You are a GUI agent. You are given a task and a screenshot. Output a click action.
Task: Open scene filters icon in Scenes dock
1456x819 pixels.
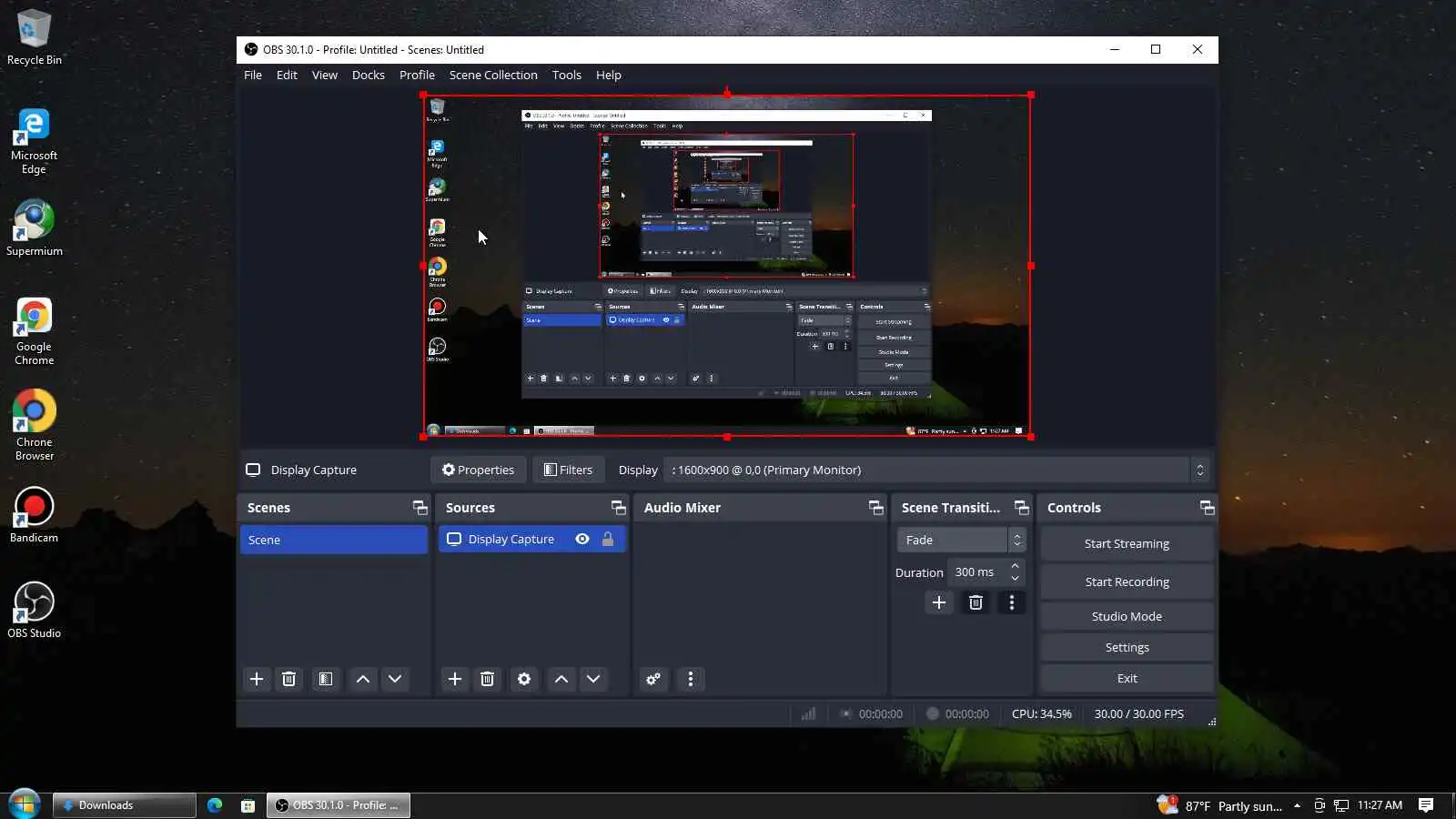pyautogui.click(x=325, y=679)
